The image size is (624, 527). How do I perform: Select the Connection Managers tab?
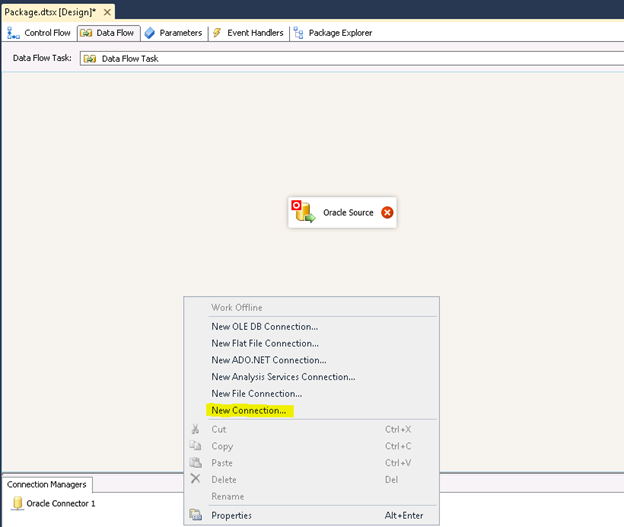pos(47,484)
